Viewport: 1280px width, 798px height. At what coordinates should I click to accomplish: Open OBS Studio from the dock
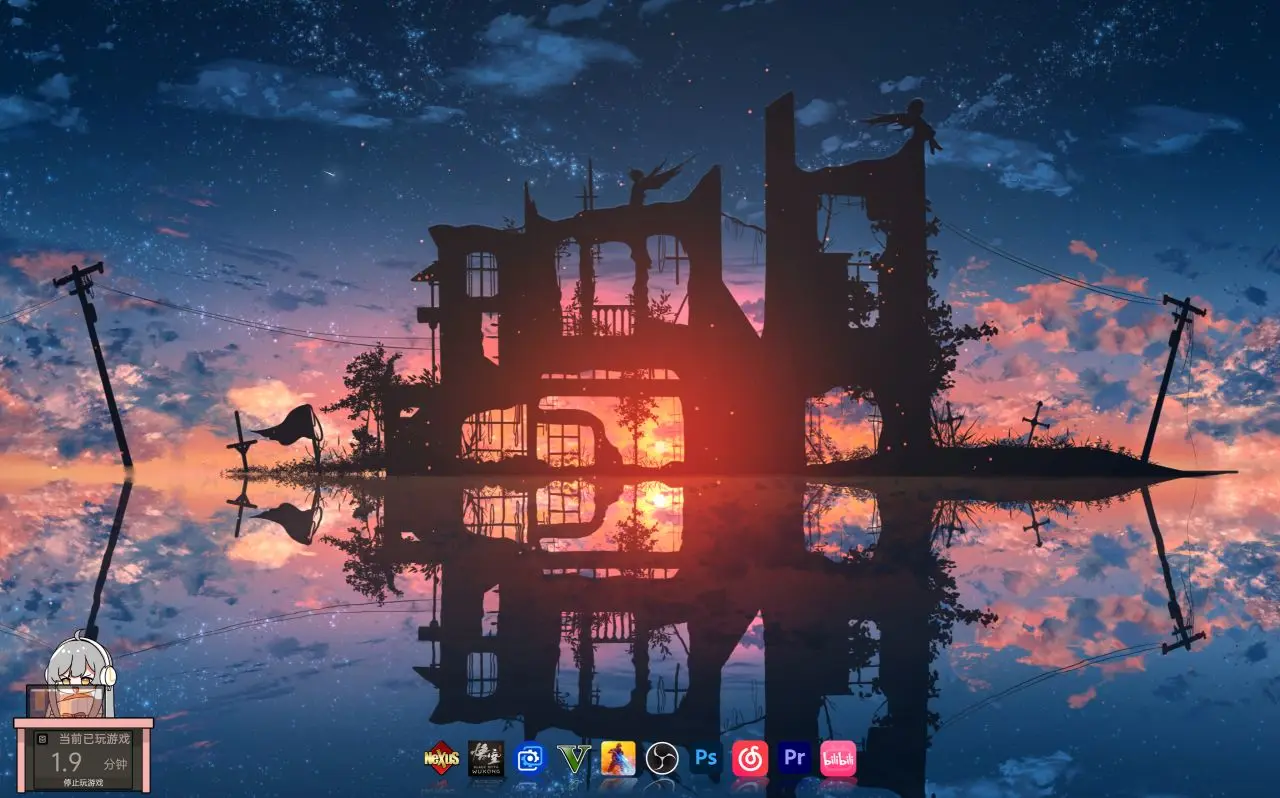pyautogui.click(x=662, y=758)
